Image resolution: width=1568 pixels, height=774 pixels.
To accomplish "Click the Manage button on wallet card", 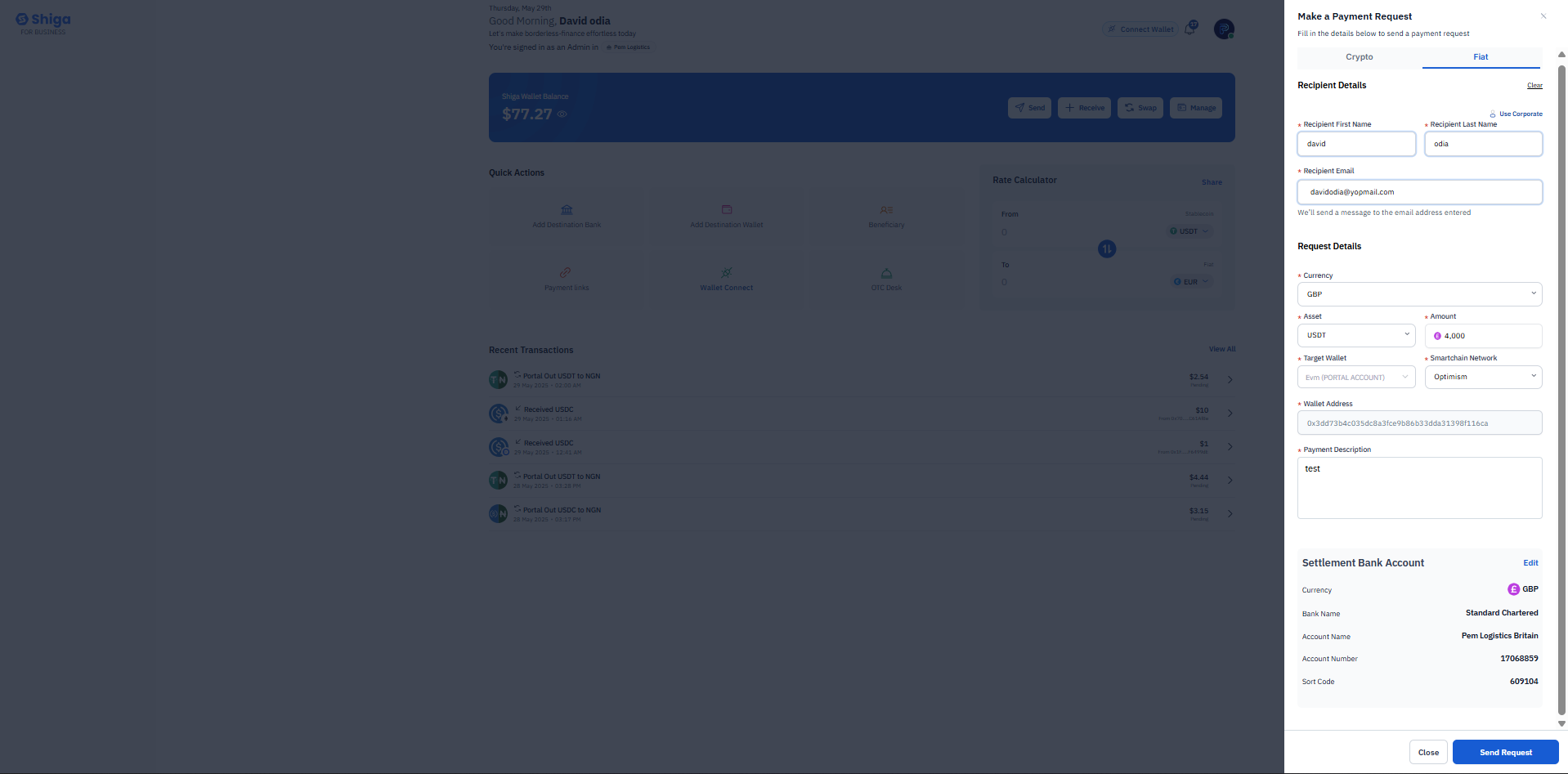I will coord(1195,108).
